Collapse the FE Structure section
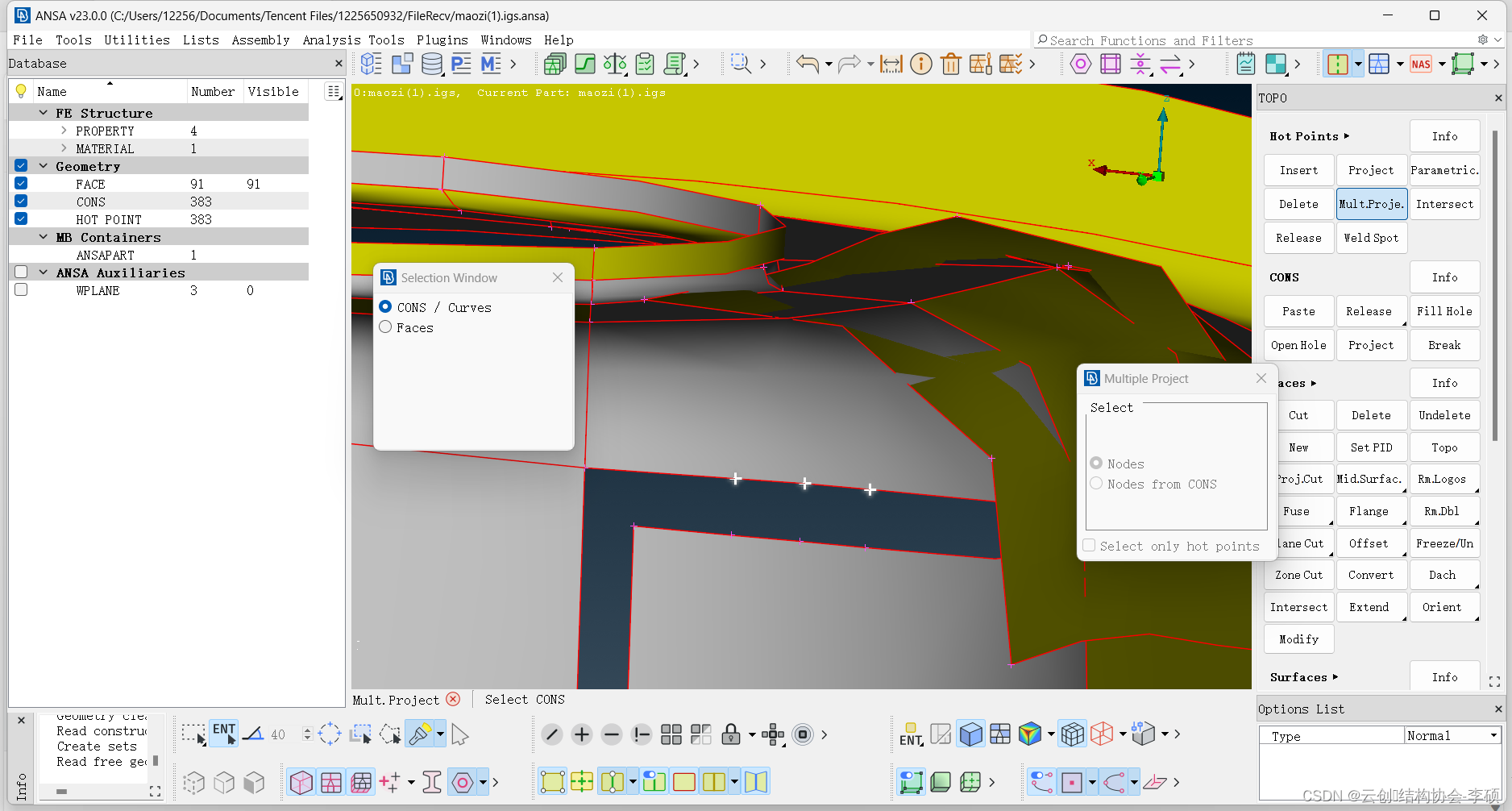Screen dimensions: 1512x811 pos(44,113)
